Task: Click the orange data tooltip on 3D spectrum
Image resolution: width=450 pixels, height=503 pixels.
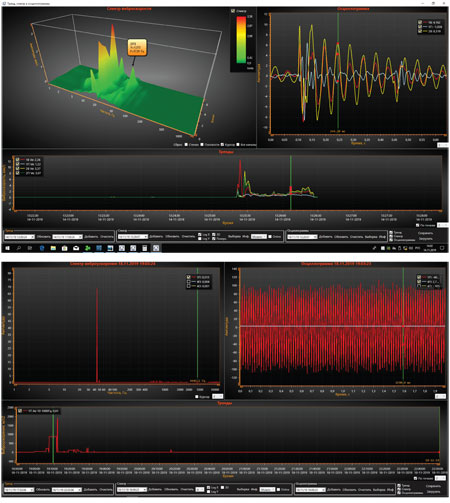Action: [137, 48]
